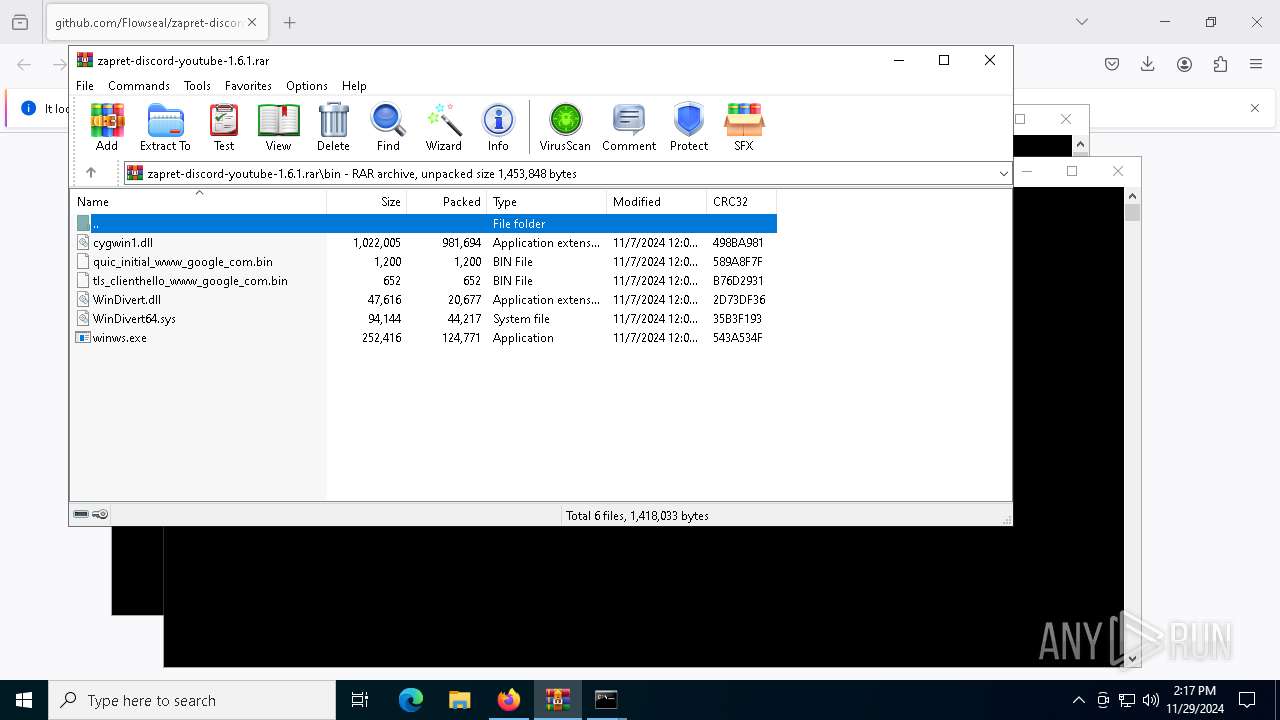Select tls_clienthello_www_google_com.bin file

click(x=424, y=281)
